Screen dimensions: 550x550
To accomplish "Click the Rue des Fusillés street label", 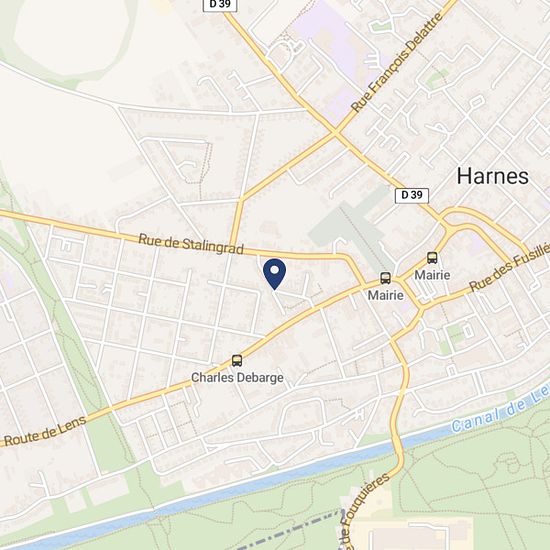I will tap(509, 267).
